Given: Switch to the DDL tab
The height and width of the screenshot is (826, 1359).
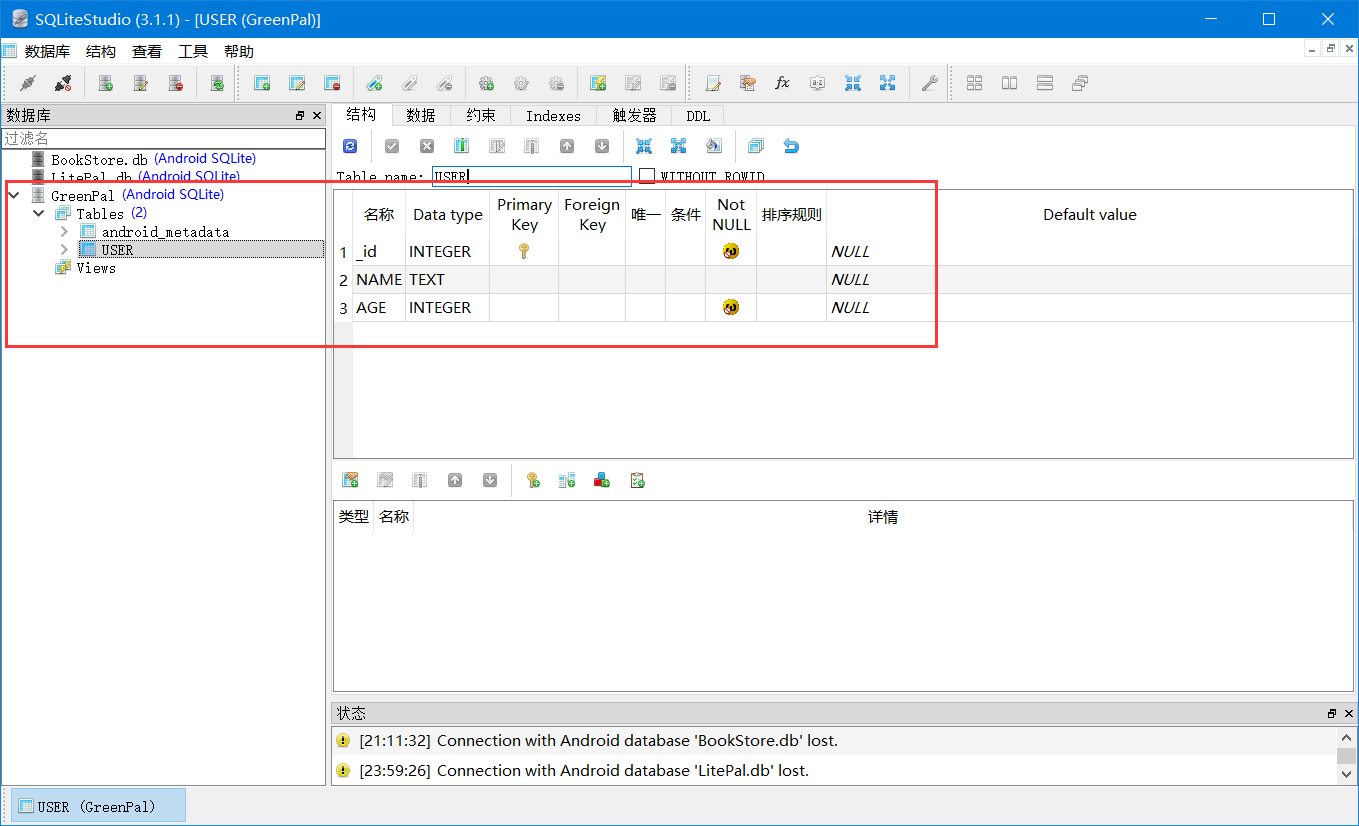Looking at the screenshot, I should point(698,116).
